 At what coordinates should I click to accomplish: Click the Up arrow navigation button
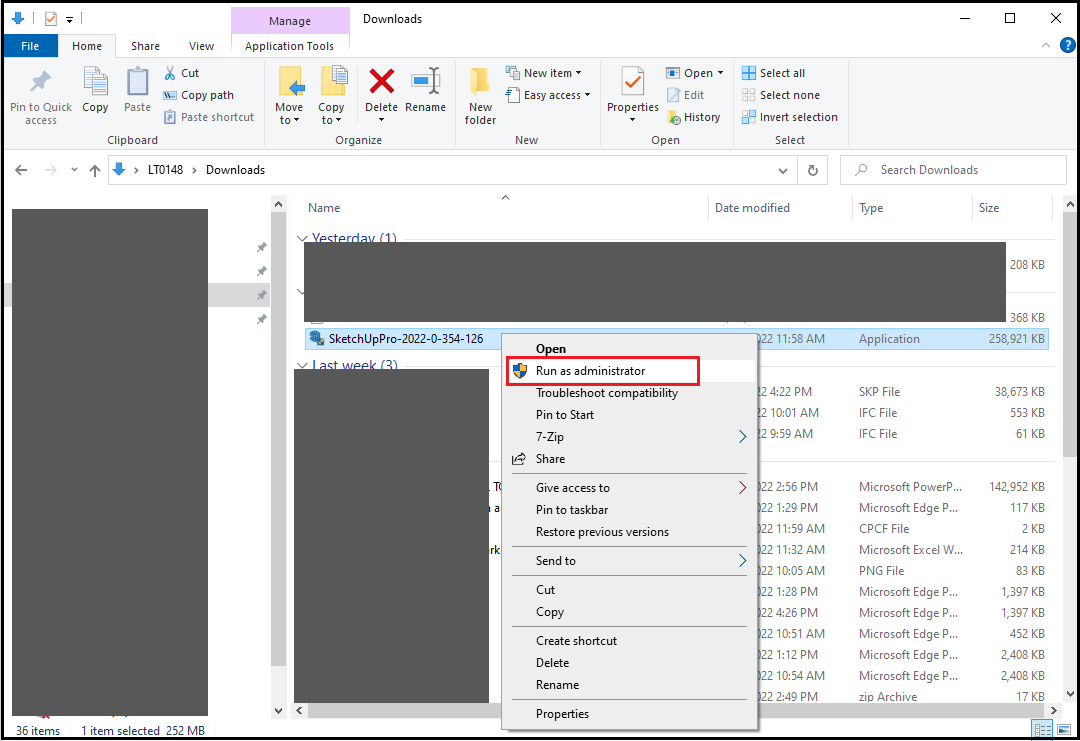(95, 170)
